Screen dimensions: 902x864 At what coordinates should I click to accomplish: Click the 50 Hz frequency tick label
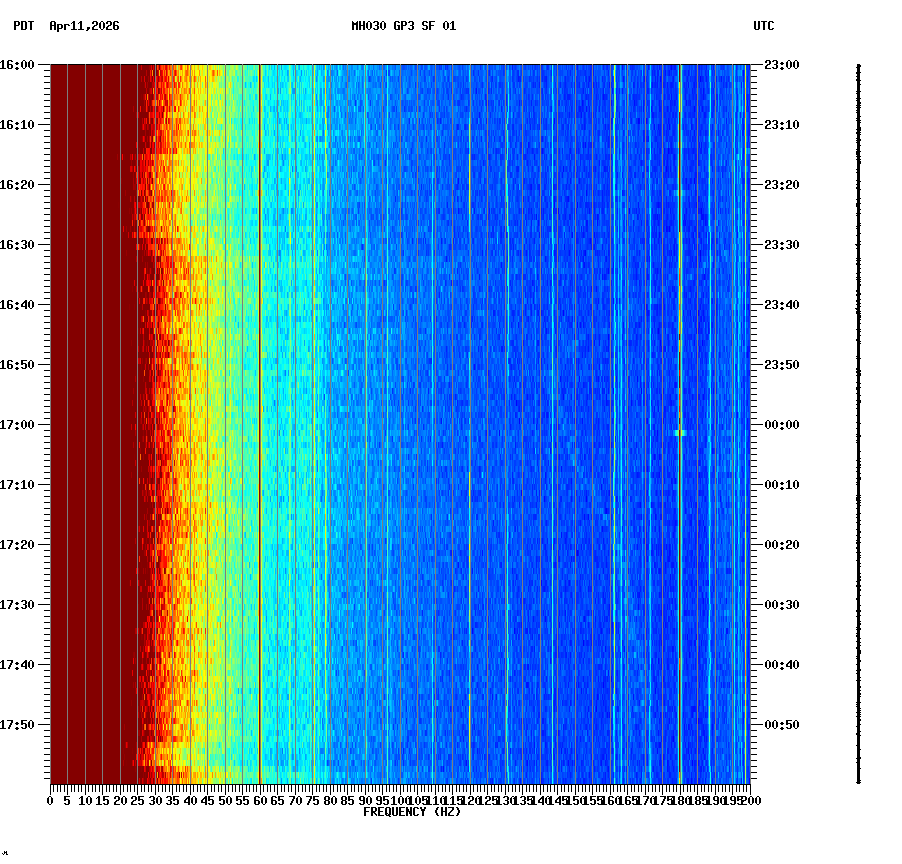(x=223, y=800)
